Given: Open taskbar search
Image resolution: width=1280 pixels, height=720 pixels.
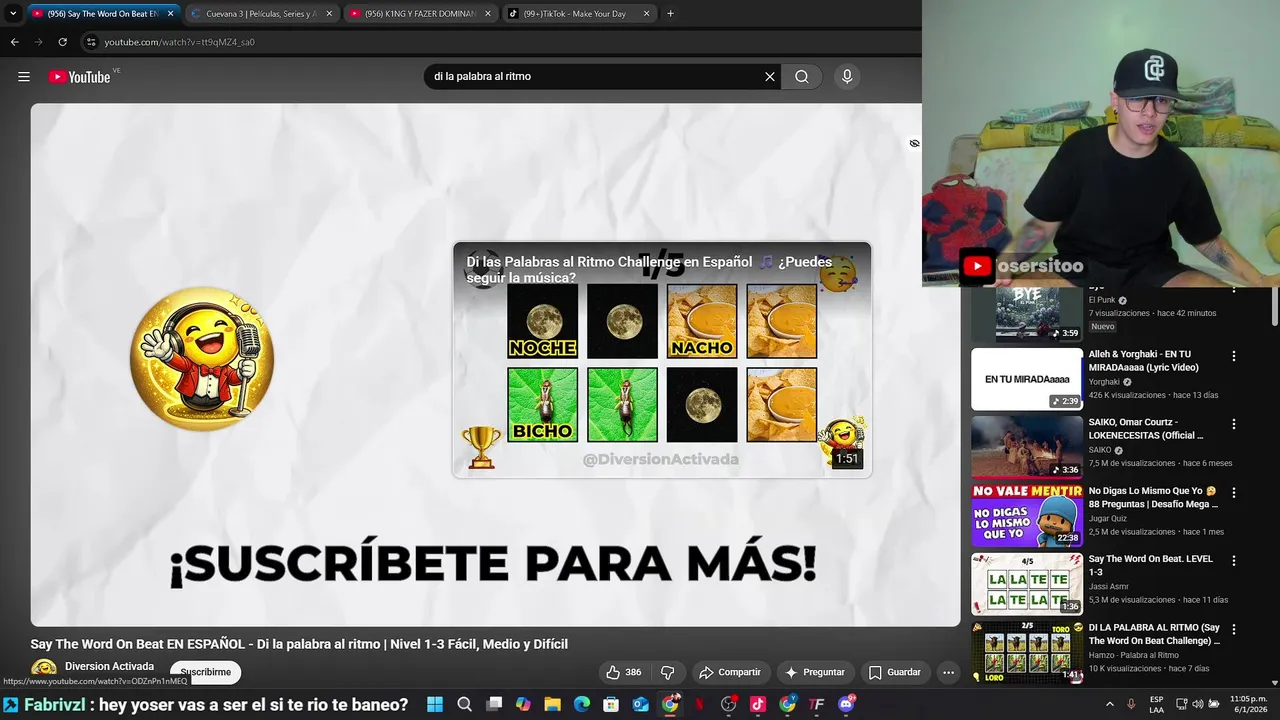Looking at the screenshot, I should pyautogui.click(x=465, y=705).
